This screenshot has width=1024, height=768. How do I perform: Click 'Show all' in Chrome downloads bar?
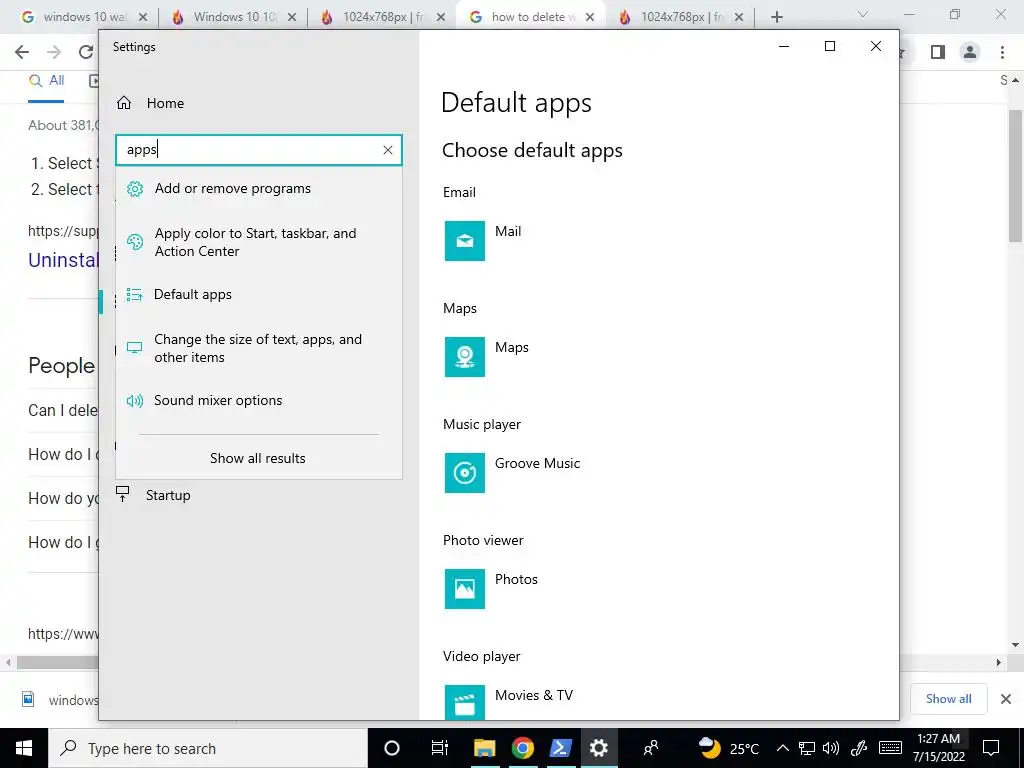(x=948, y=699)
